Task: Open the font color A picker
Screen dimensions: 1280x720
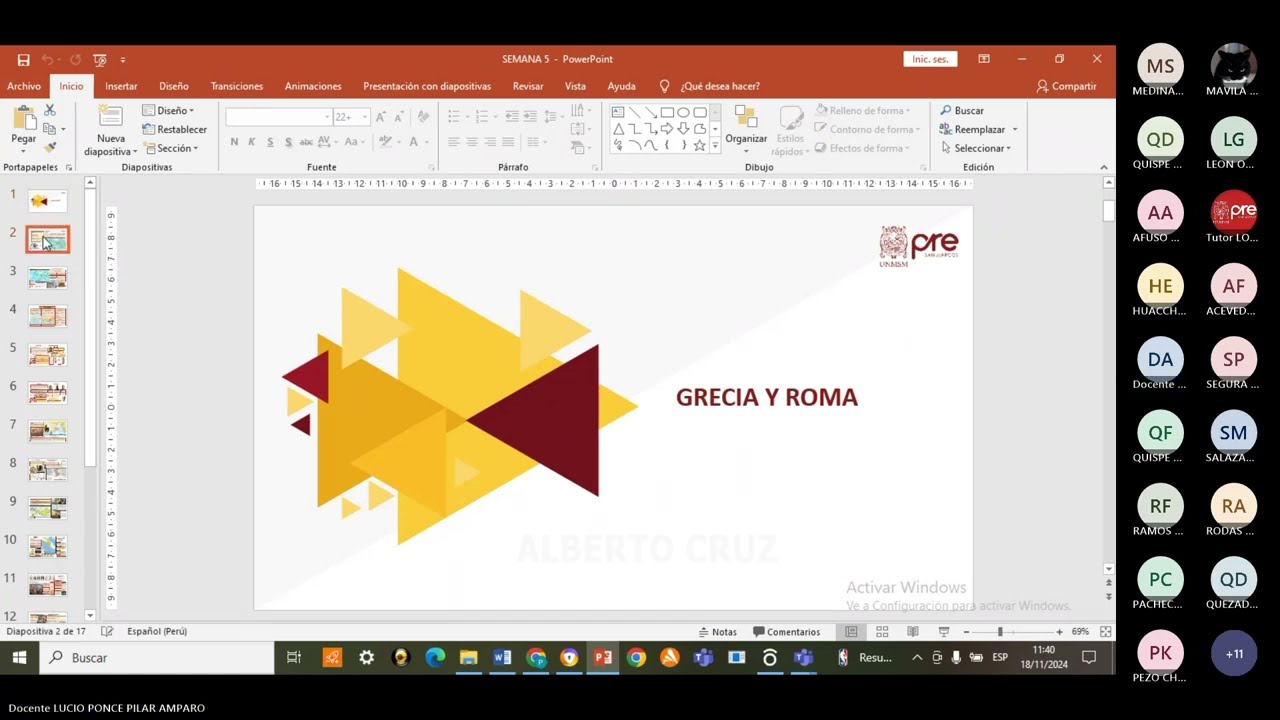Action: point(416,142)
